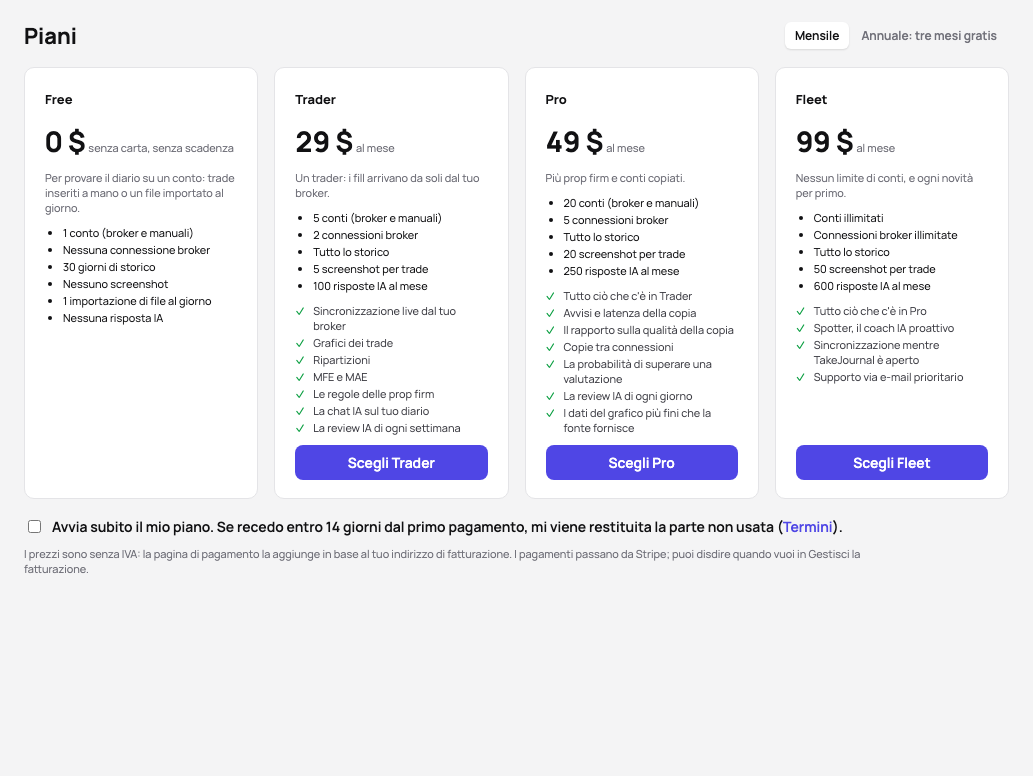Click checkmark beside Ripartizioni feature
This screenshot has width=1033, height=776.
(x=300, y=360)
